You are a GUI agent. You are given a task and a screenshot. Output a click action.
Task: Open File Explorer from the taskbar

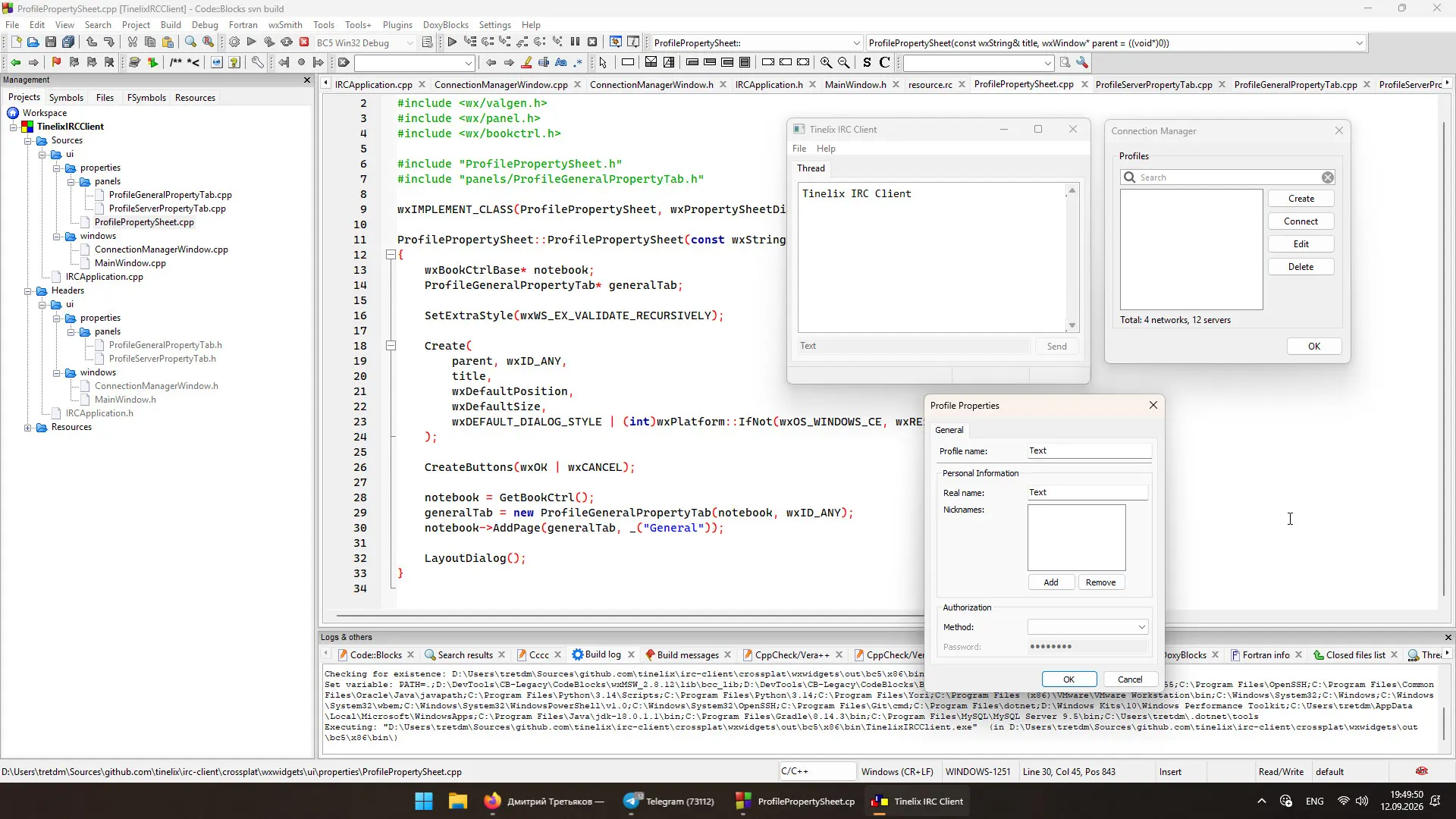(x=458, y=802)
